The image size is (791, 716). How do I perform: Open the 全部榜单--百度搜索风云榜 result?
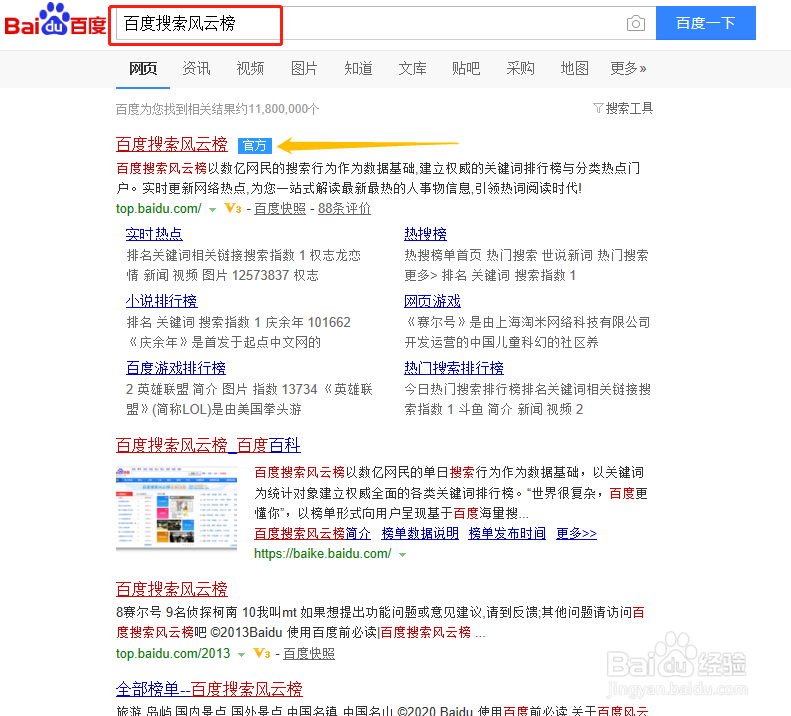[209, 689]
